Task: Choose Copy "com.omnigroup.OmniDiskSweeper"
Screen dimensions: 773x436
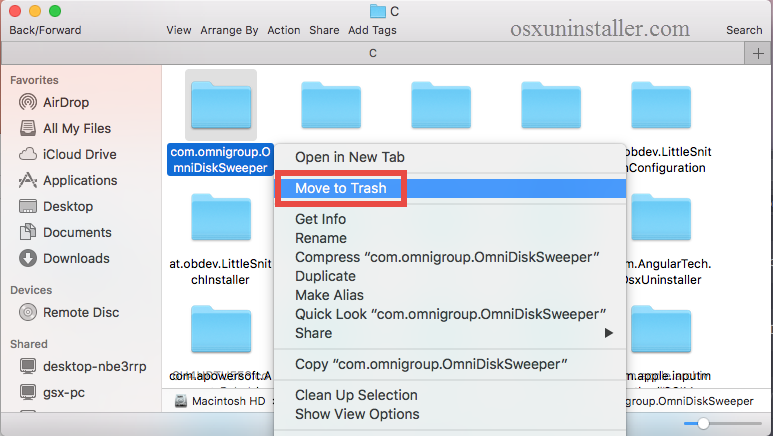Action: pos(450,364)
